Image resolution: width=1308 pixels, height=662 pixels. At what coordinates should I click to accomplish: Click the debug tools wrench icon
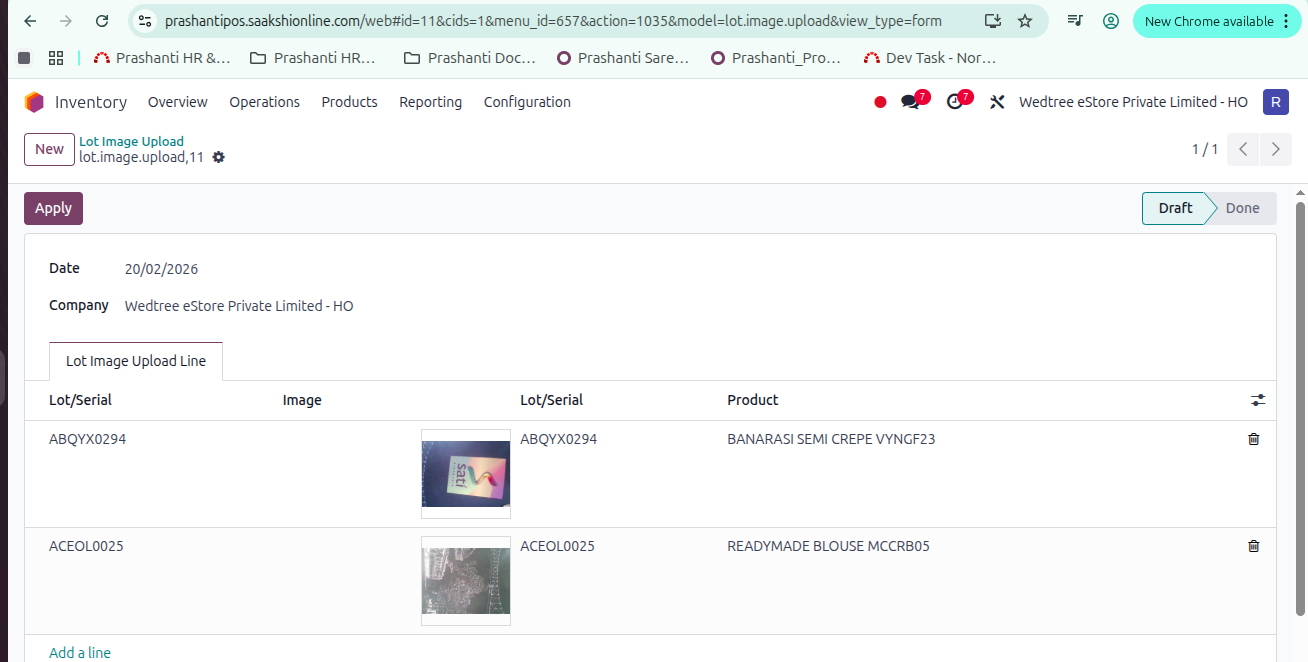tap(996, 102)
